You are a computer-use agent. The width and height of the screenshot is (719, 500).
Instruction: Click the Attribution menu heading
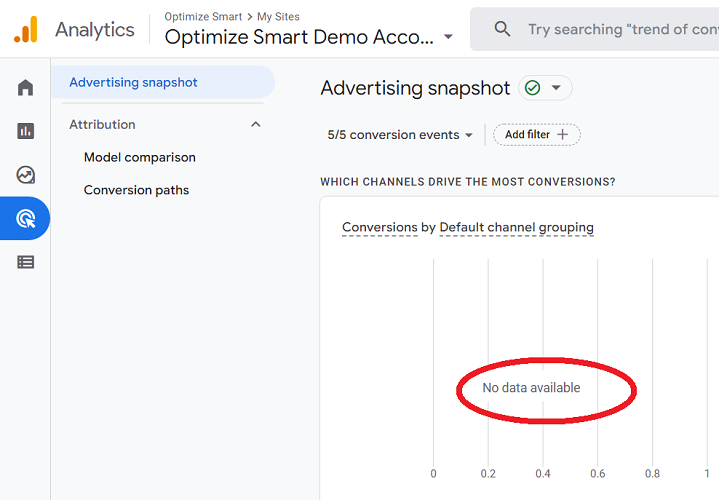point(102,124)
